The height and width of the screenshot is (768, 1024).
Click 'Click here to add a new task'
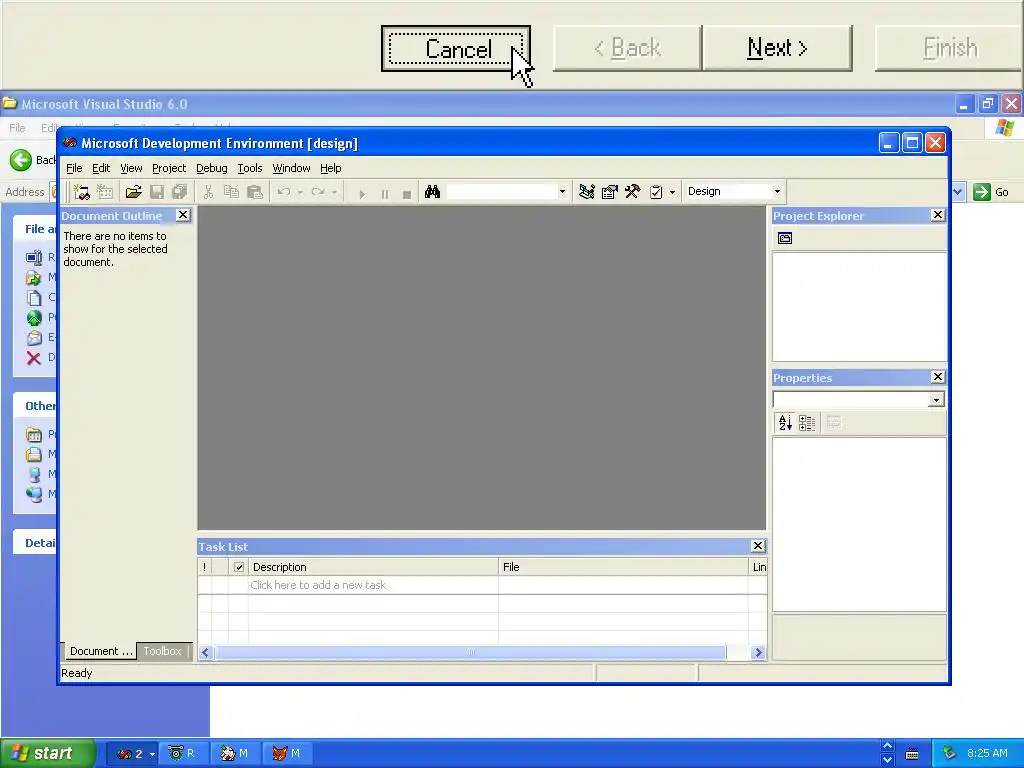(318, 585)
